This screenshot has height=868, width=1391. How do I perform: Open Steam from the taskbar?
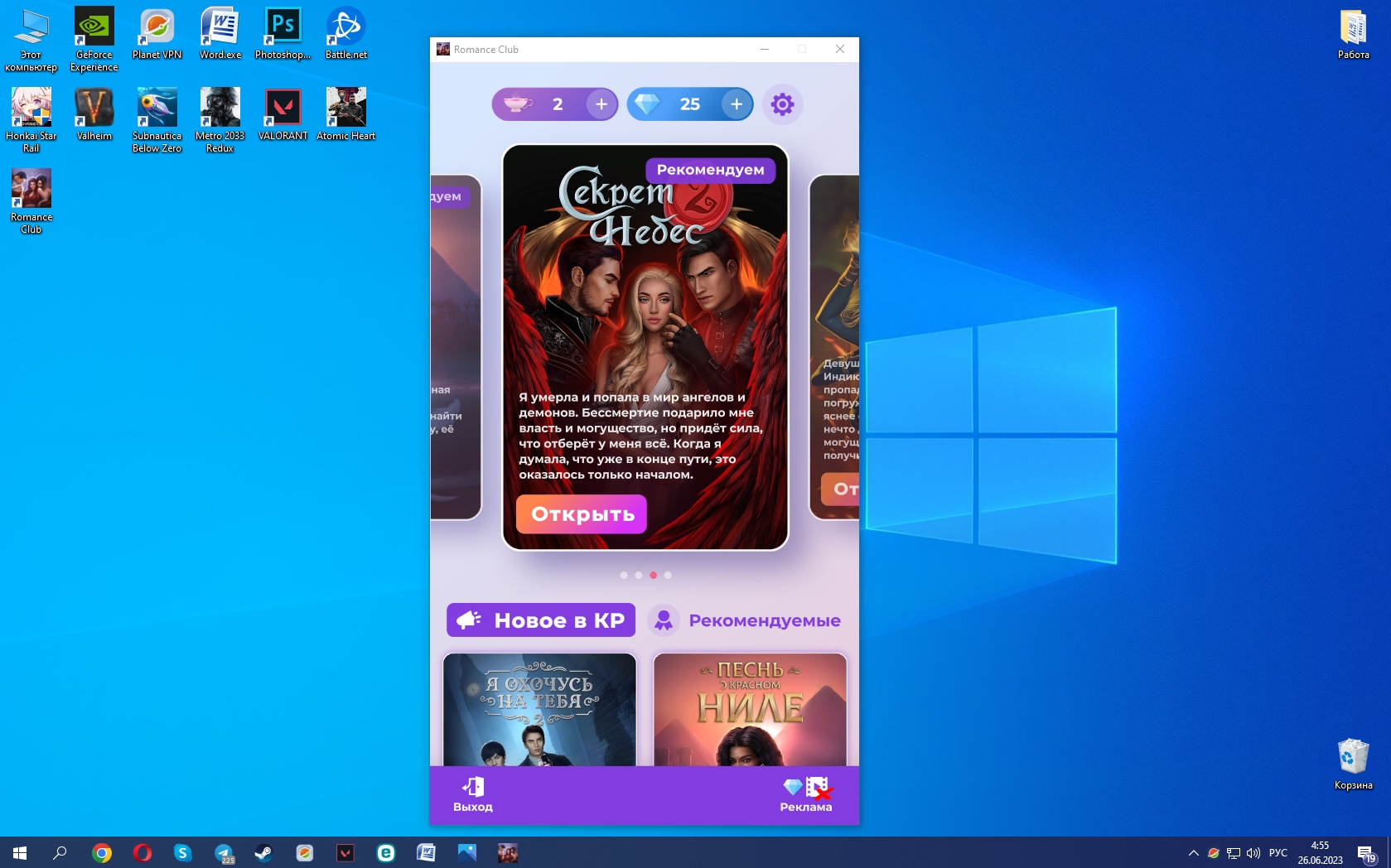pyautogui.click(x=263, y=852)
